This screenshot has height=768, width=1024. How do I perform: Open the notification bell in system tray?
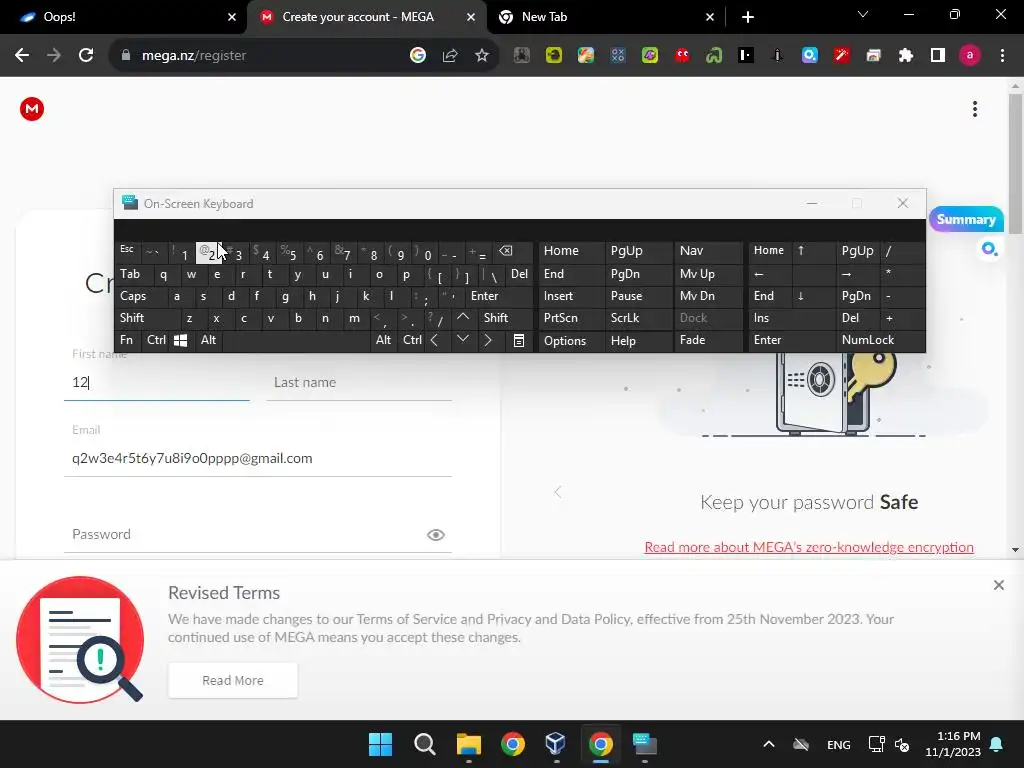[997, 744]
